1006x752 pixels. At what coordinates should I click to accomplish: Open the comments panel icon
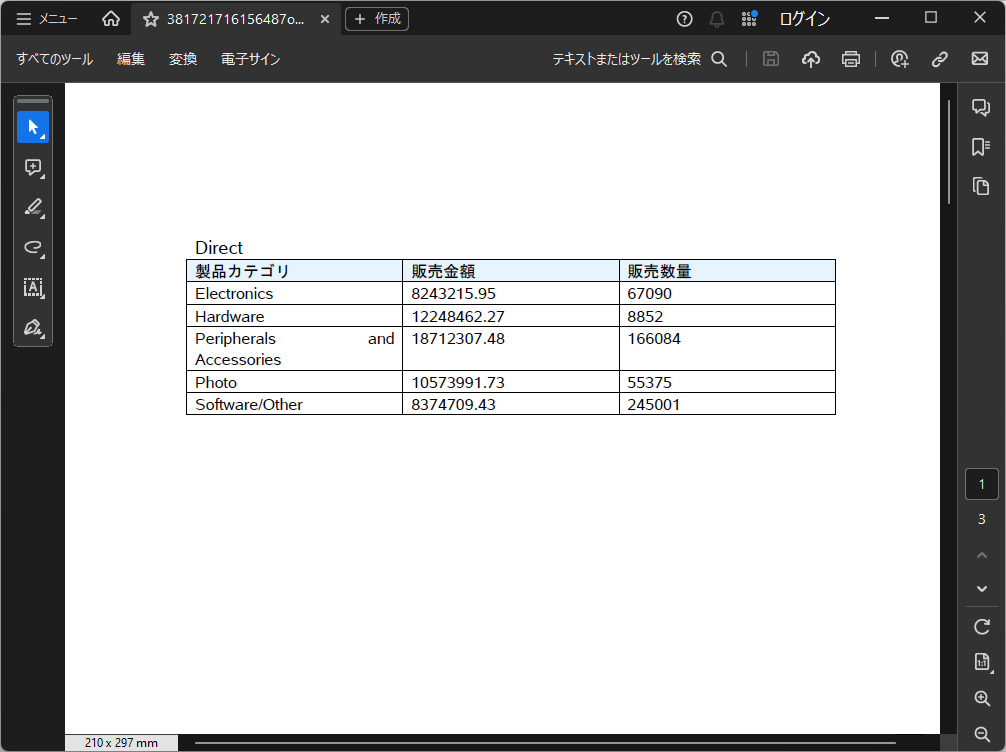point(980,107)
